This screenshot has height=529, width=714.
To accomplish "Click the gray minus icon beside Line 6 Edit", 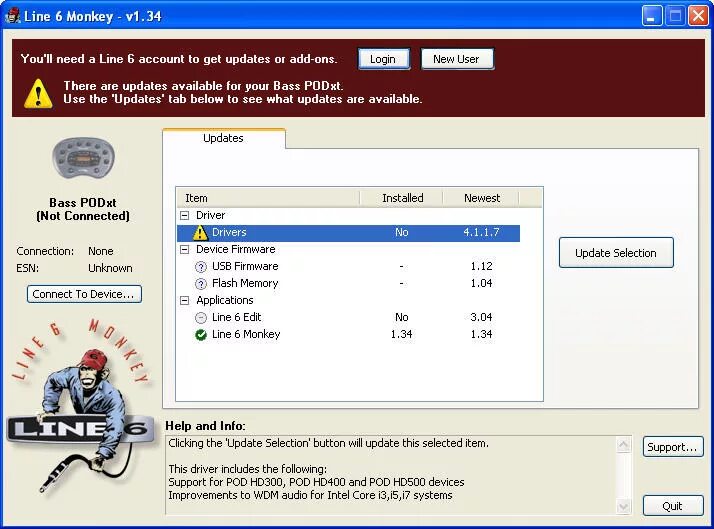I will 201,318.
